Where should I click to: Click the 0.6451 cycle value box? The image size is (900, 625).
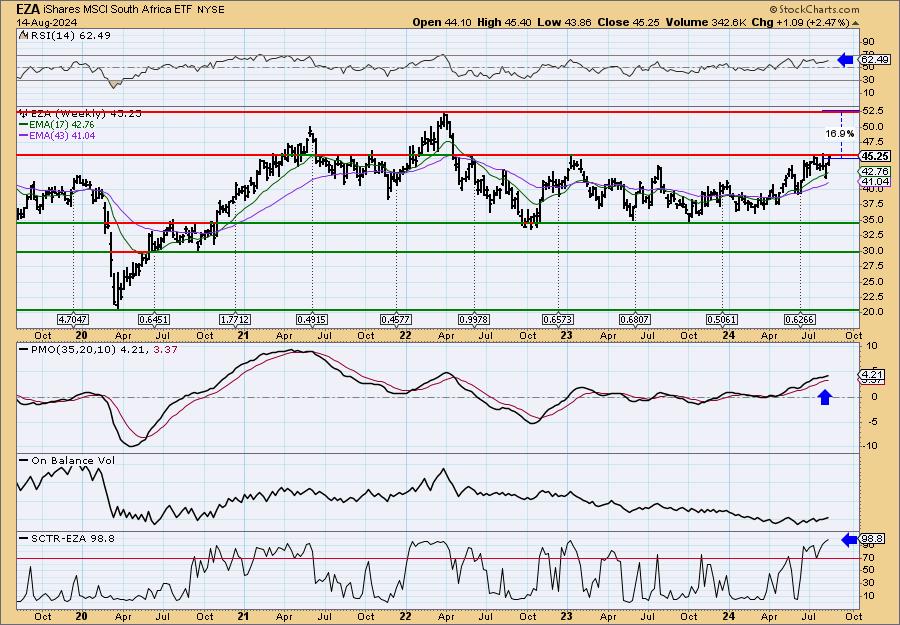click(154, 319)
